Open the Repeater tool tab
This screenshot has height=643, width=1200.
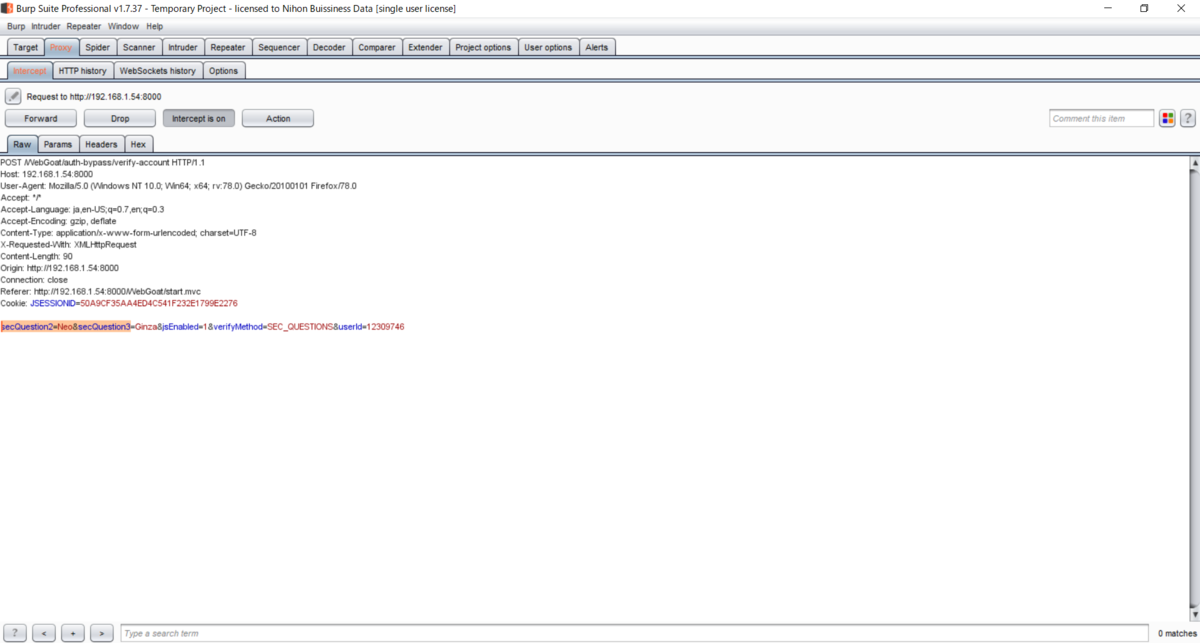pyautogui.click(x=228, y=47)
